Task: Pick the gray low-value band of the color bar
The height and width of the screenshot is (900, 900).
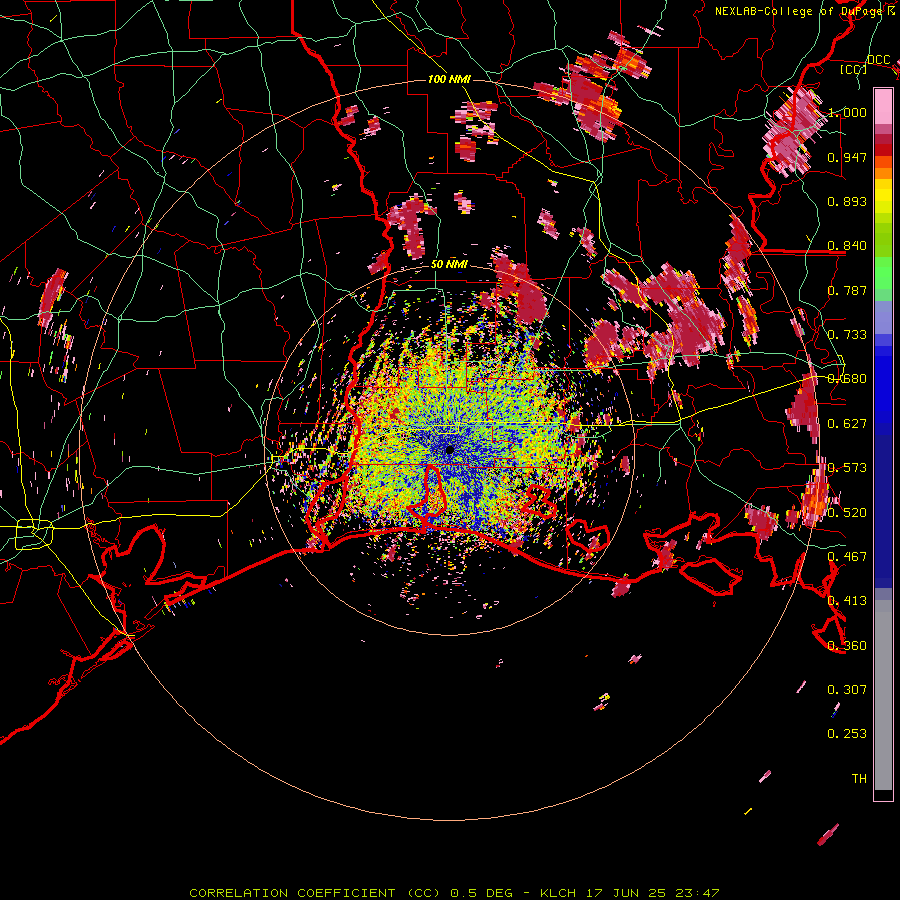Action: pyautogui.click(x=883, y=695)
